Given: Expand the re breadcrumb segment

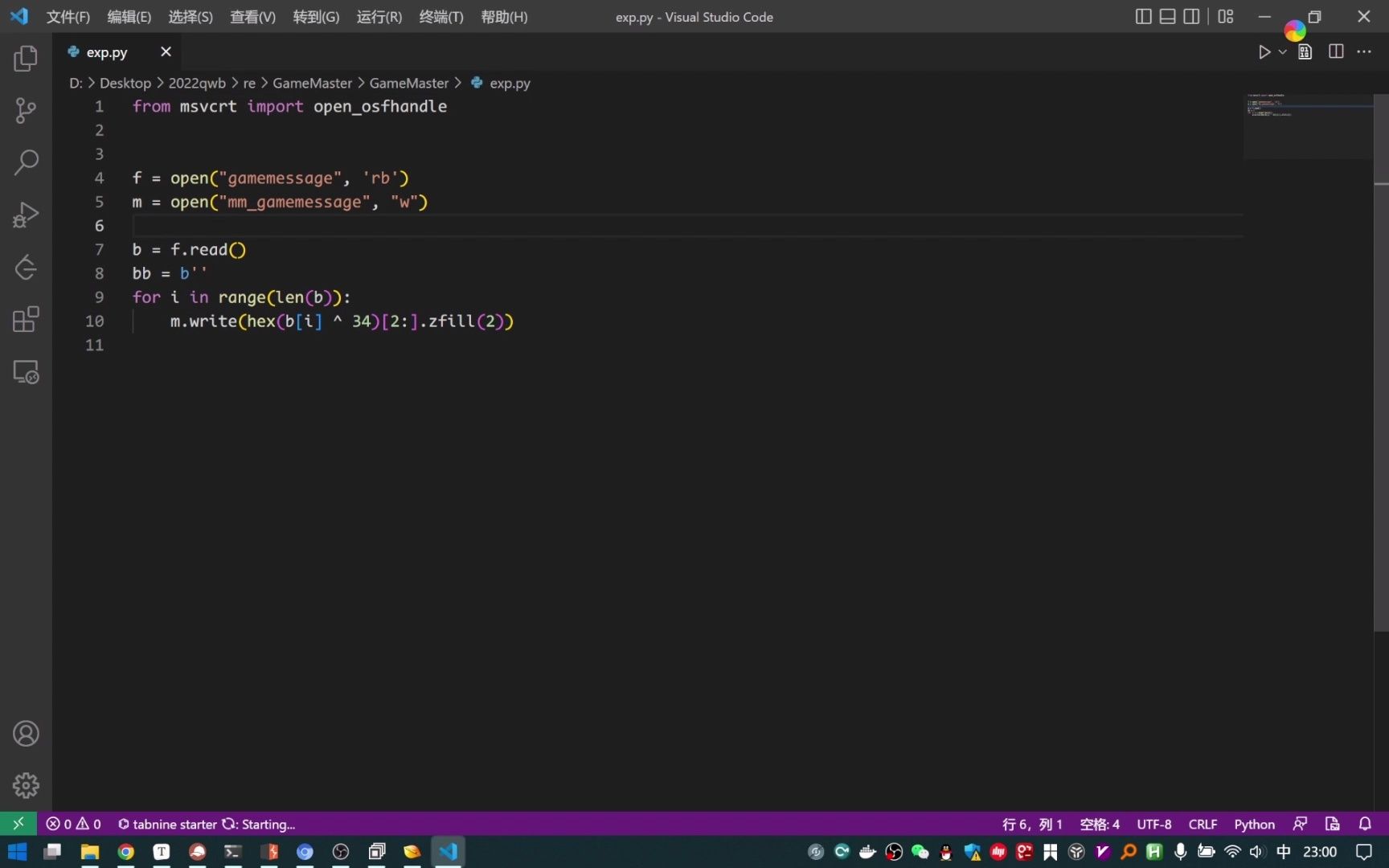Looking at the screenshot, I should [249, 83].
